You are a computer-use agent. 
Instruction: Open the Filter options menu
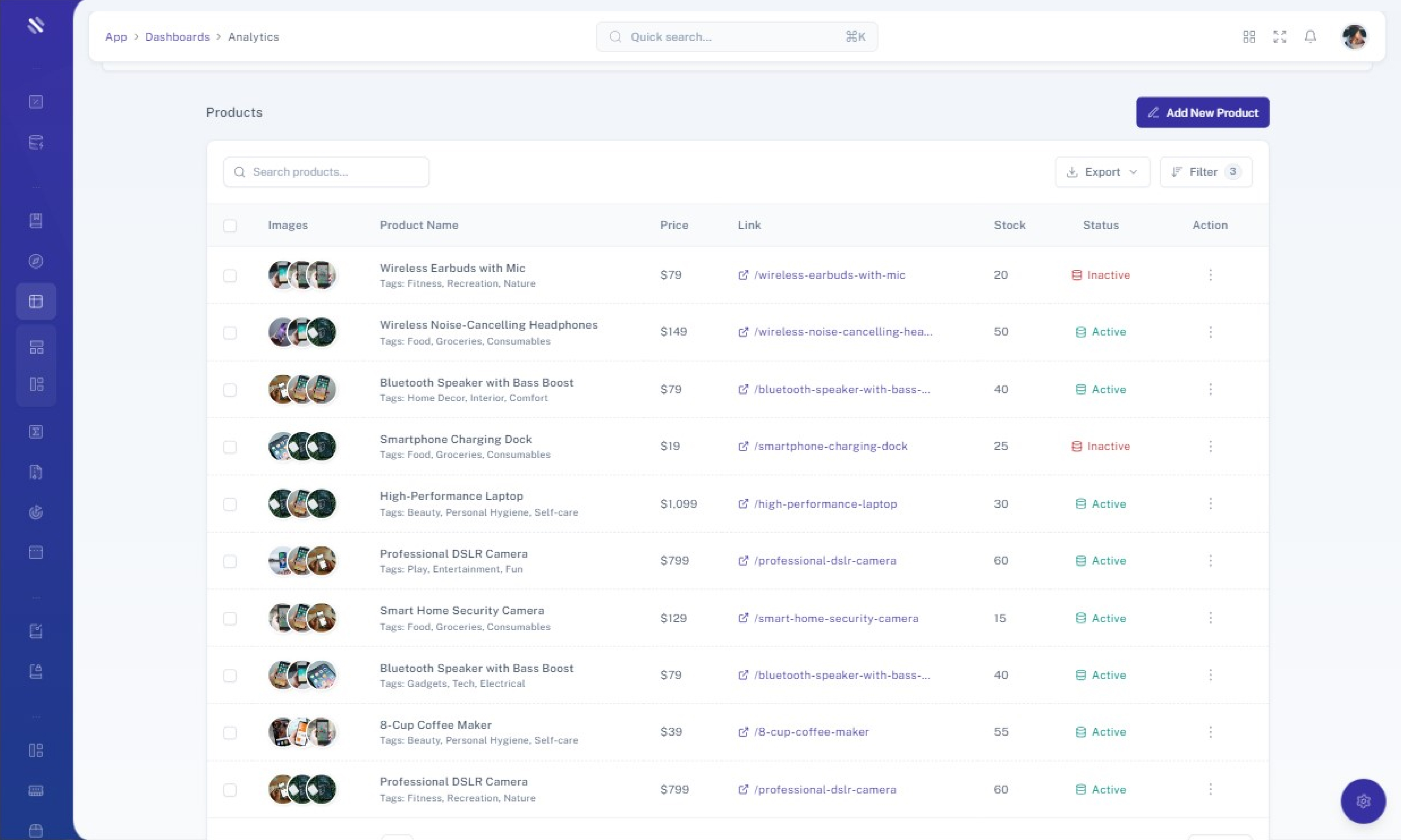pyautogui.click(x=1205, y=172)
